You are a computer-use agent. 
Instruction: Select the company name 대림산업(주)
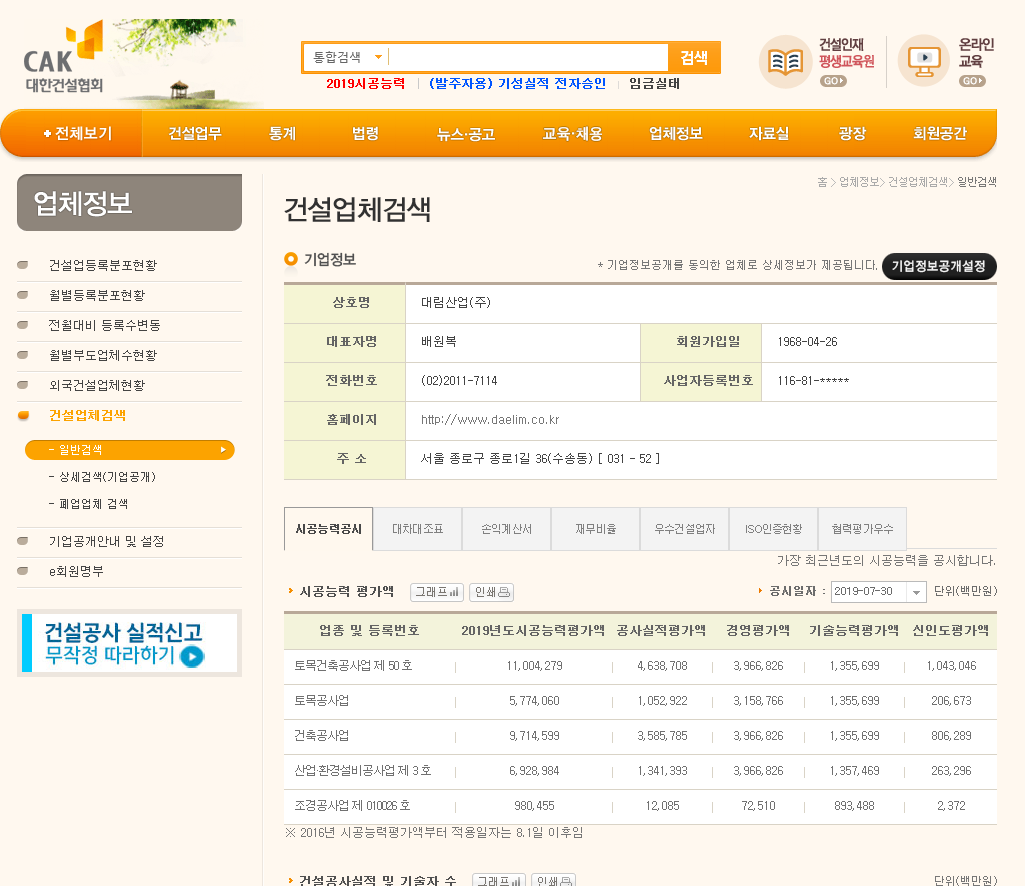pos(456,302)
